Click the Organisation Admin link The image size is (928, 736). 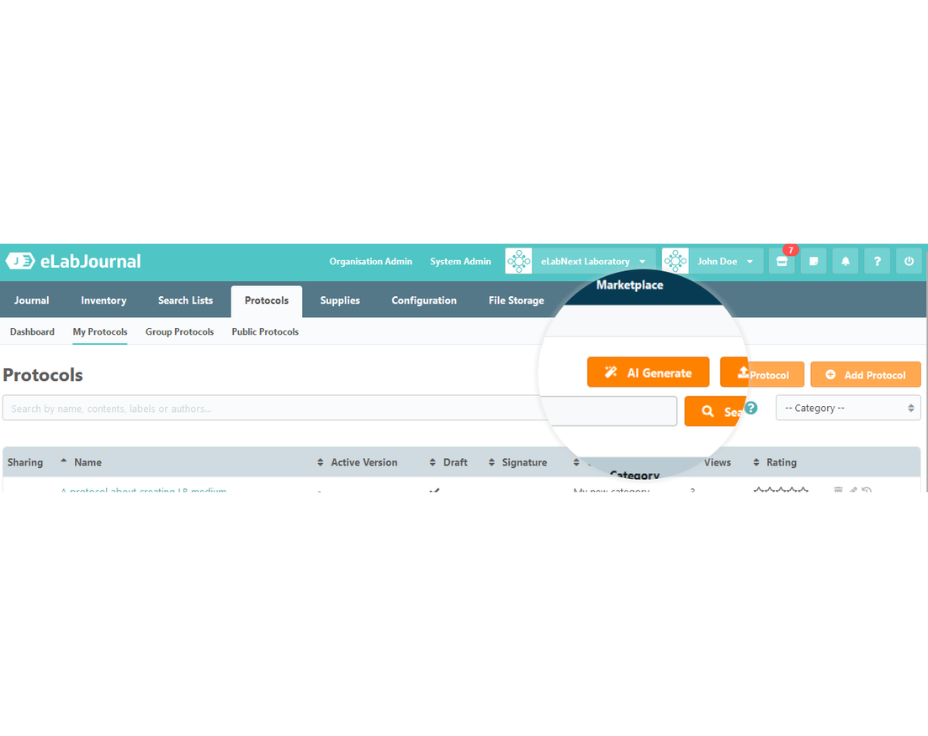pos(370,262)
